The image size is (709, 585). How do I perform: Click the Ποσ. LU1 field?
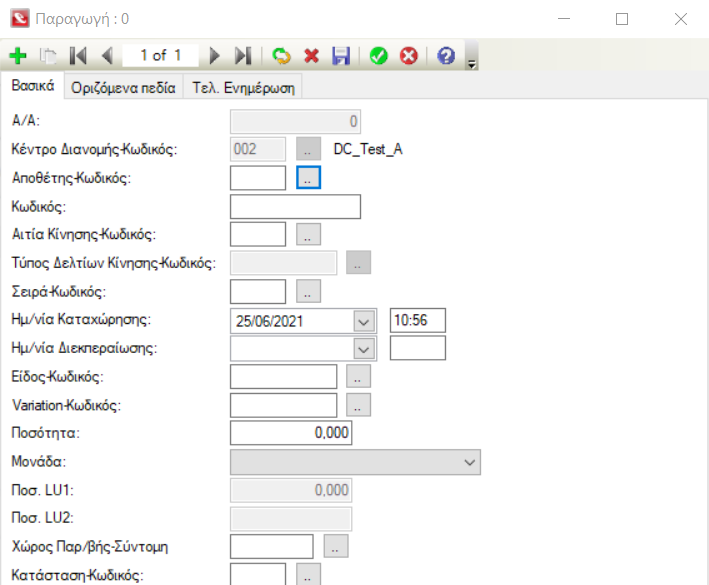pyautogui.click(x=291, y=490)
